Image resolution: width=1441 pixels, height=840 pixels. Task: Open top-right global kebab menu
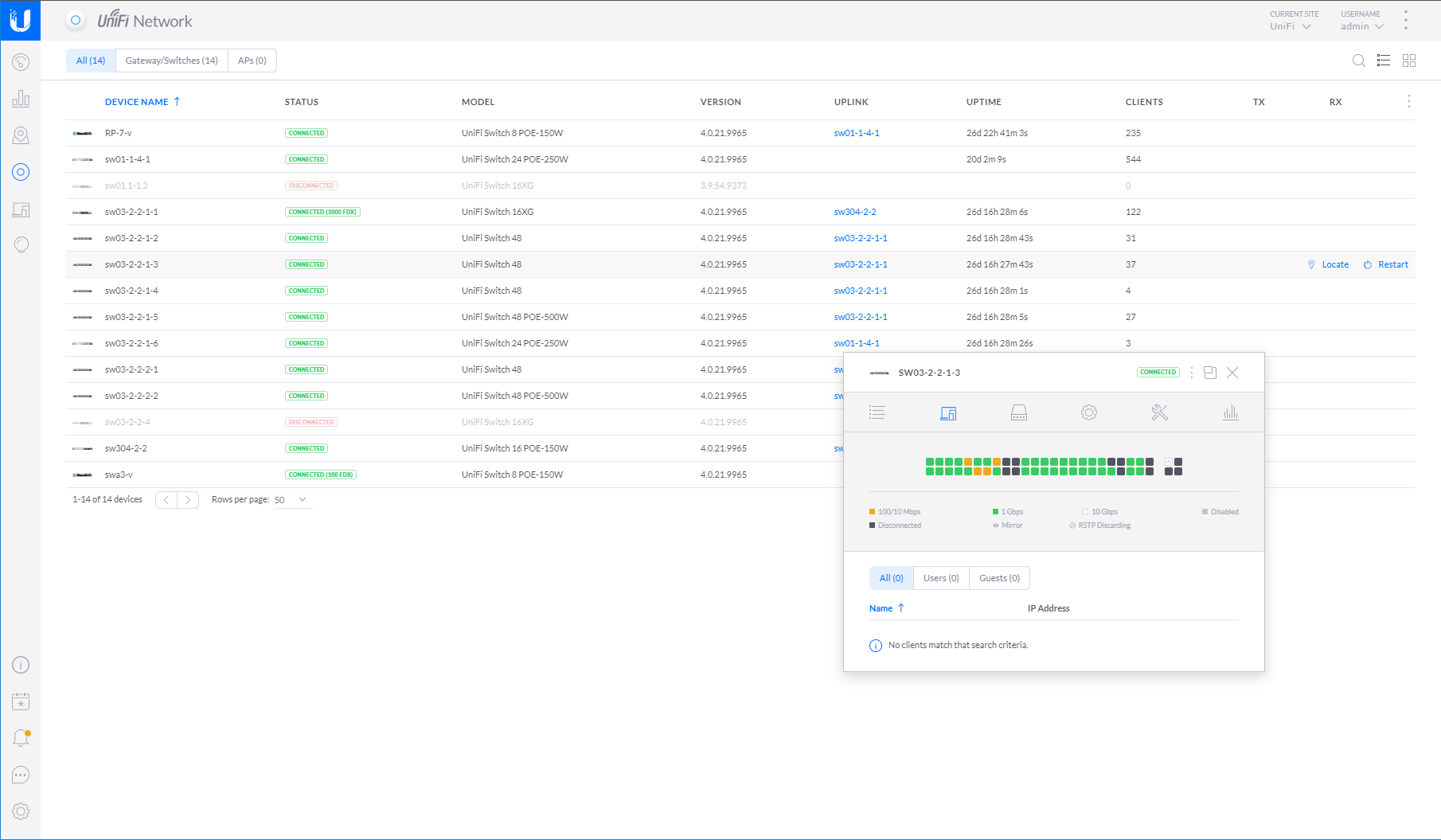click(1406, 21)
